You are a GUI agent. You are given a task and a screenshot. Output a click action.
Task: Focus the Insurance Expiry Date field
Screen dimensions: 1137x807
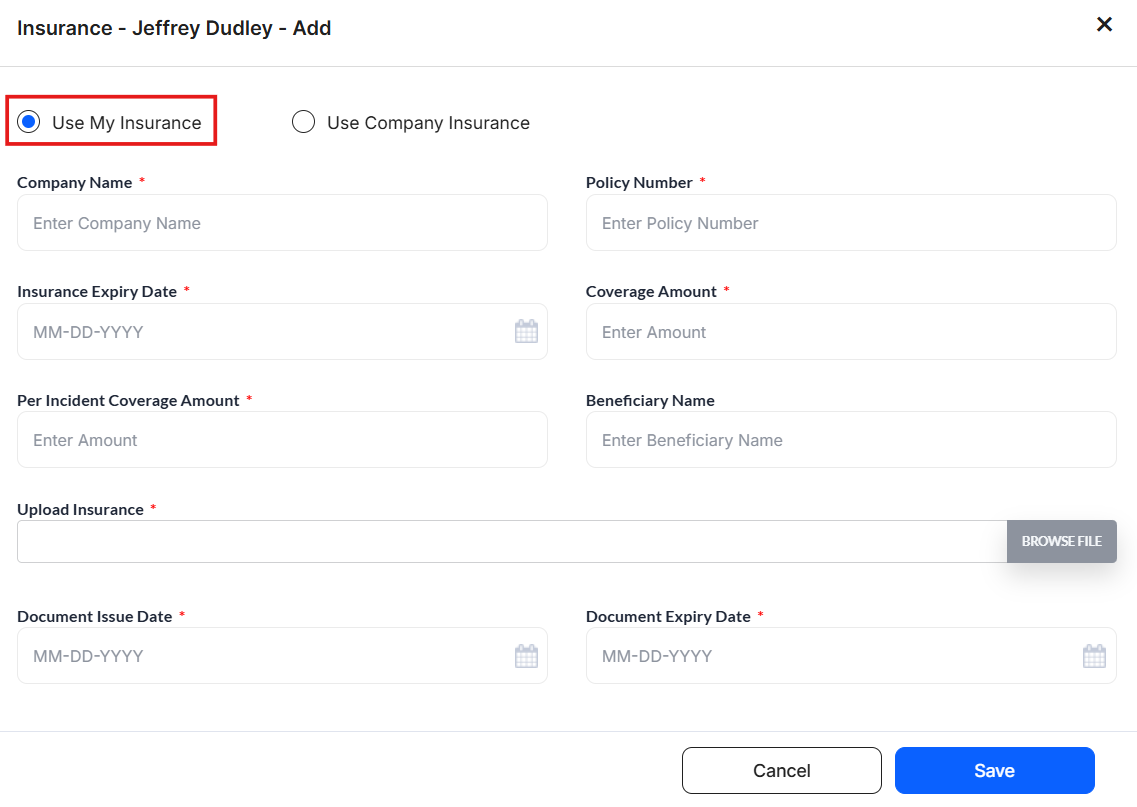282,331
